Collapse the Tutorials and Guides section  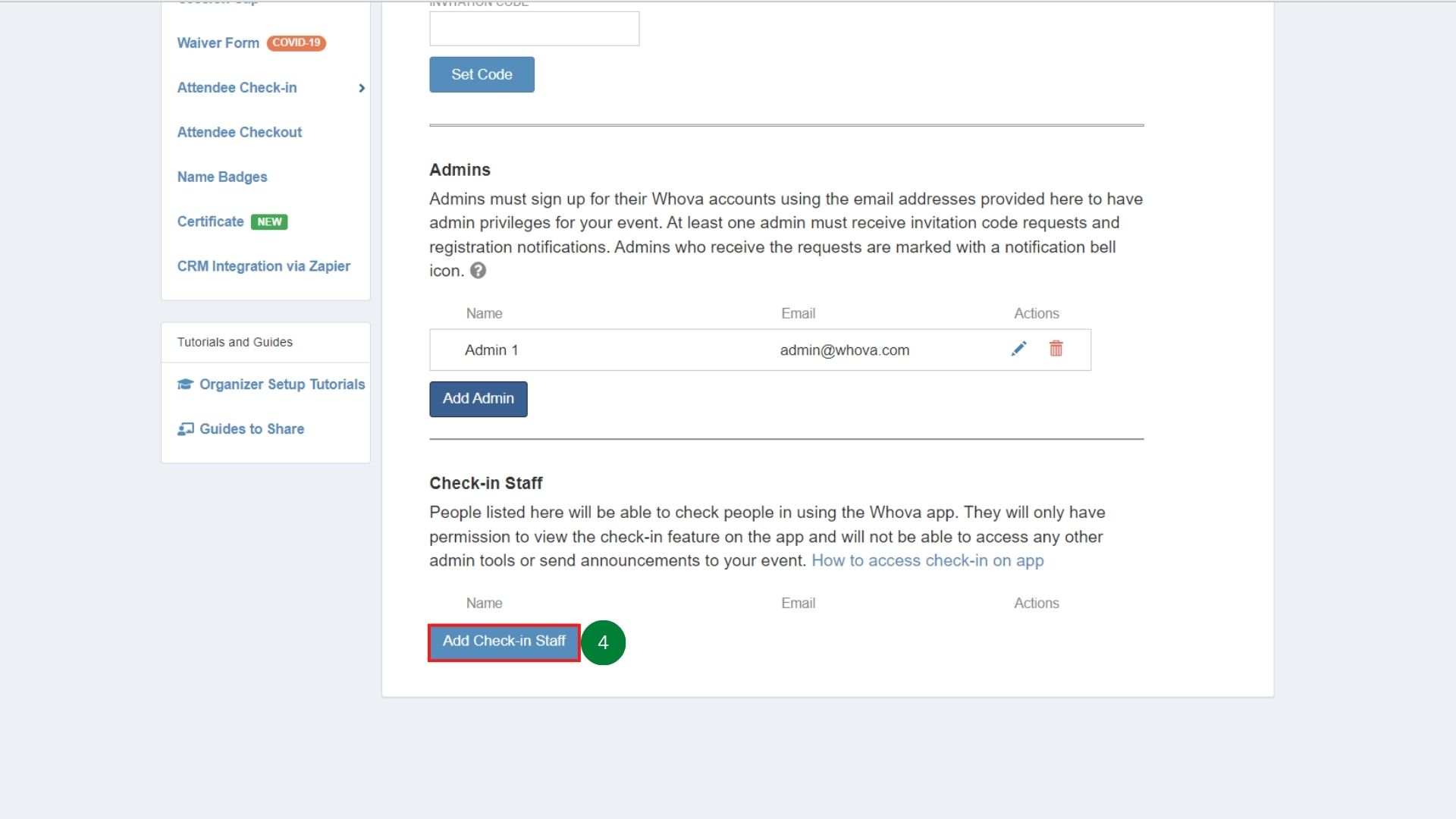[235, 342]
